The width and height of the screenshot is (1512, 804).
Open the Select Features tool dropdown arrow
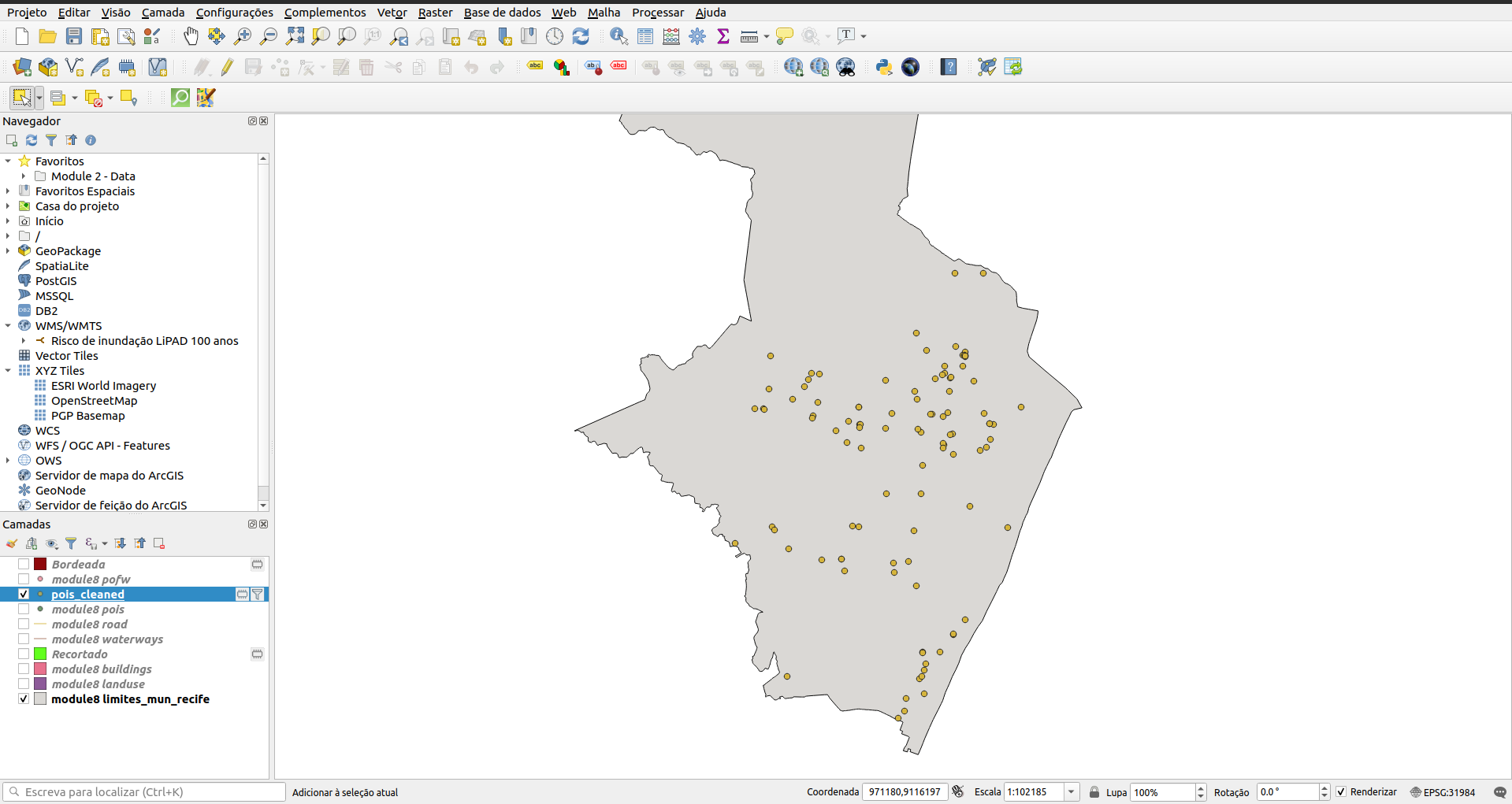[39, 98]
